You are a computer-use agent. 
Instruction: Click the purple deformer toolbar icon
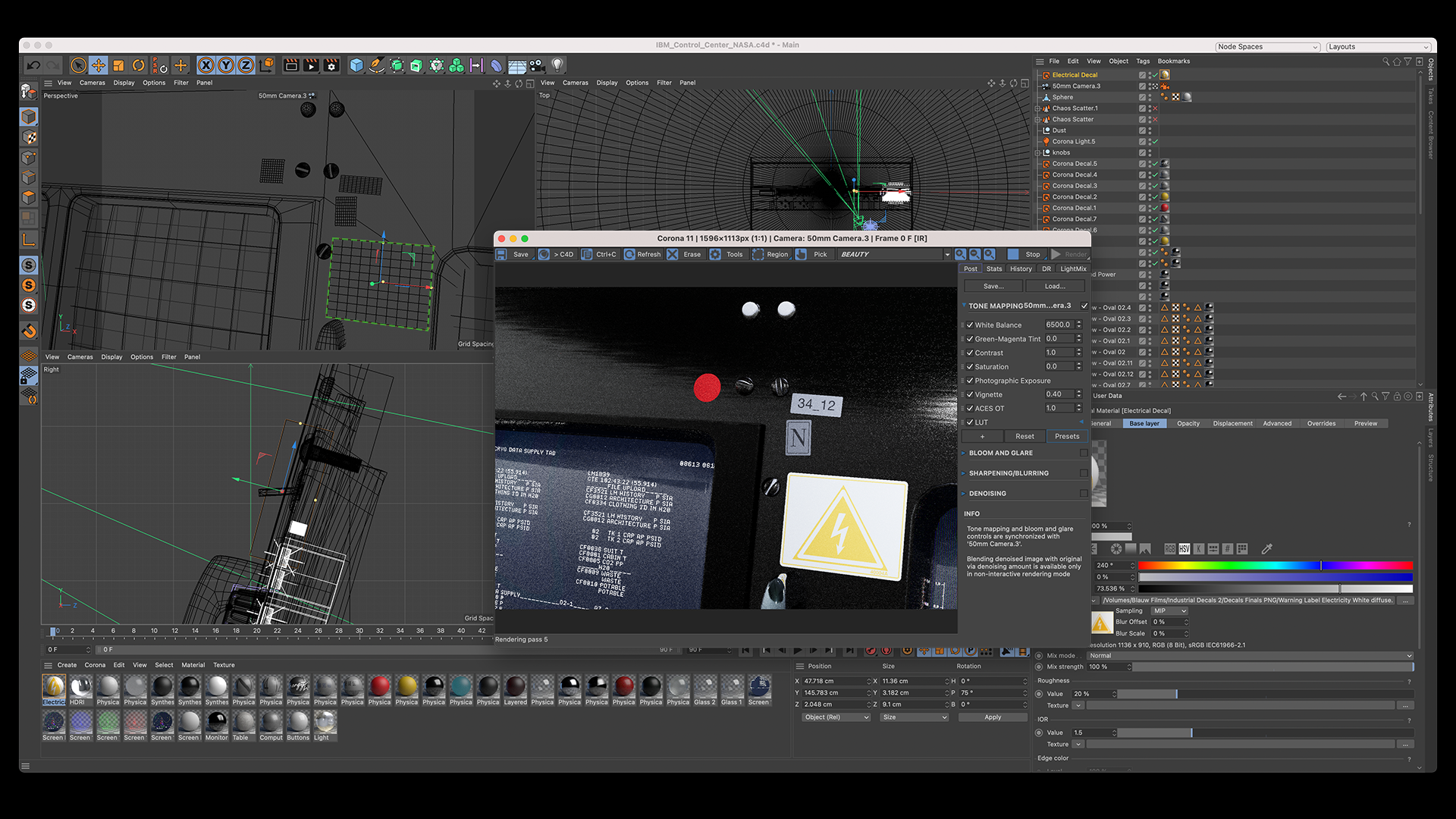coord(497,65)
